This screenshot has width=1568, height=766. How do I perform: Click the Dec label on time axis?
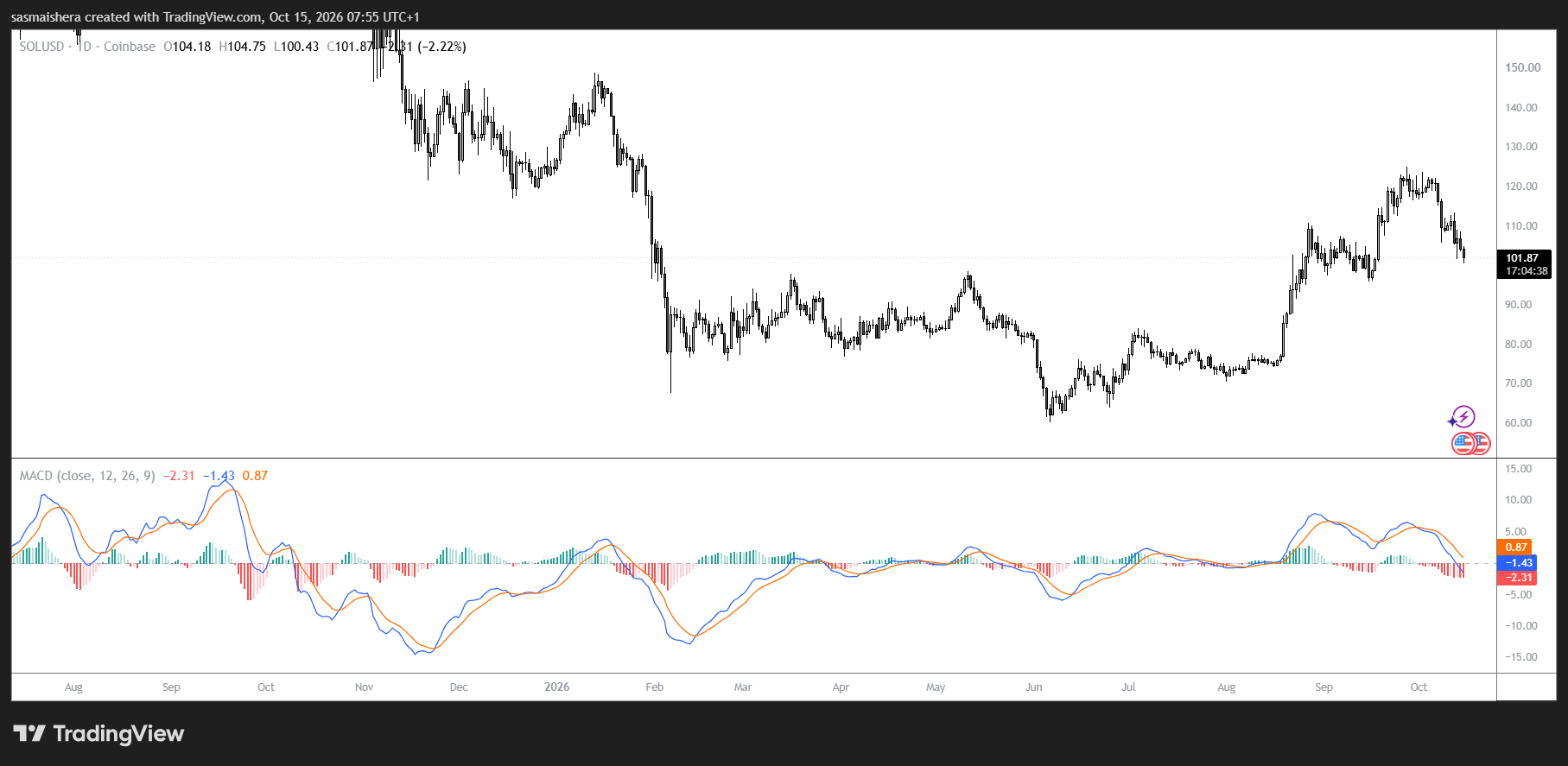click(x=459, y=687)
